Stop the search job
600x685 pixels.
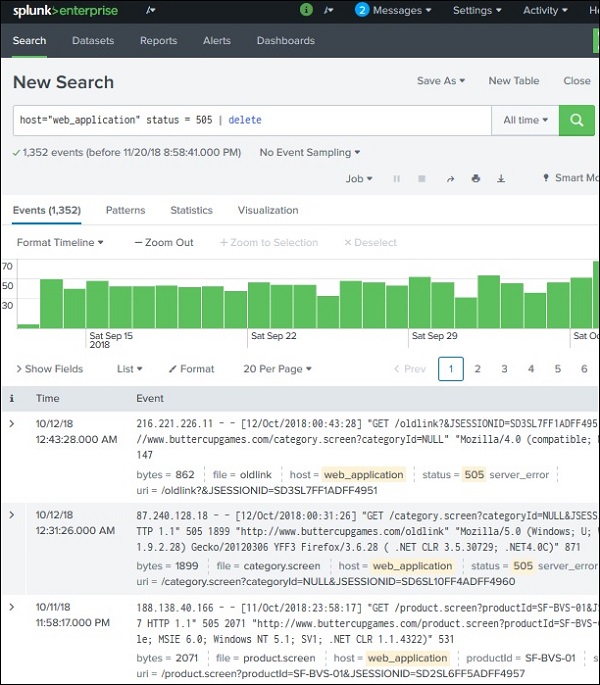pyautogui.click(x=422, y=179)
